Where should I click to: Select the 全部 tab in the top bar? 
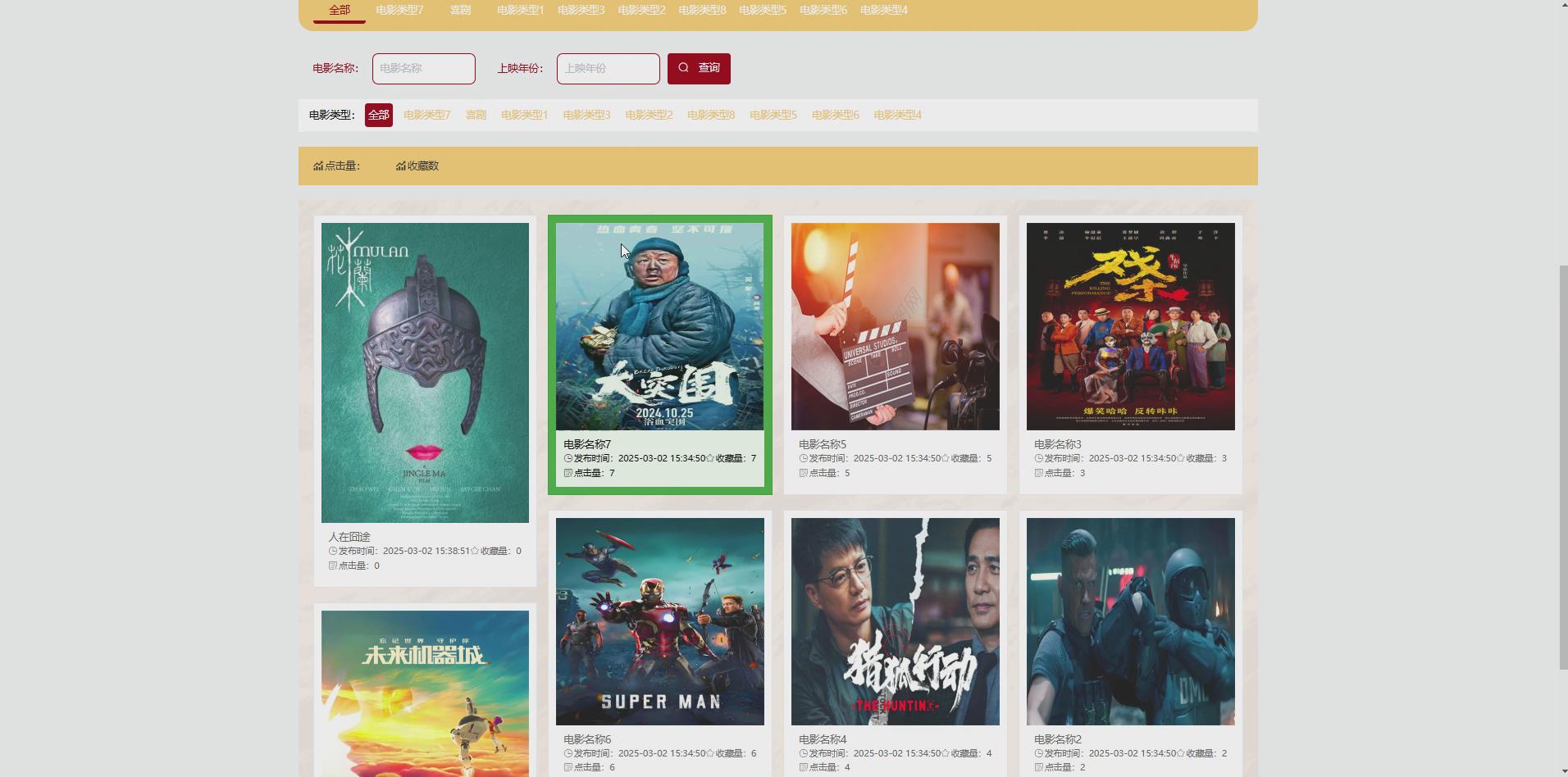340,11
